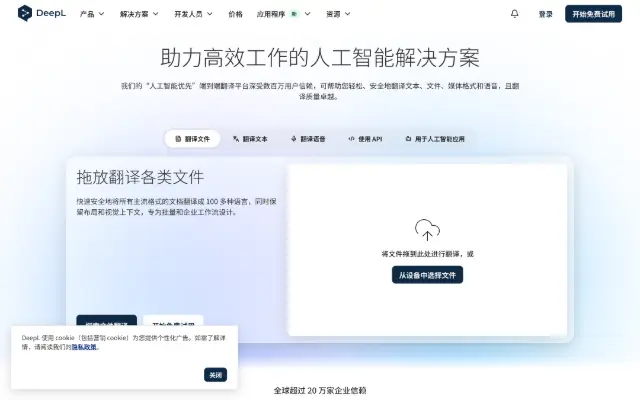
Task: Click the text 全球超过 20 万家企业信赖
Action: tap(320, 391)
